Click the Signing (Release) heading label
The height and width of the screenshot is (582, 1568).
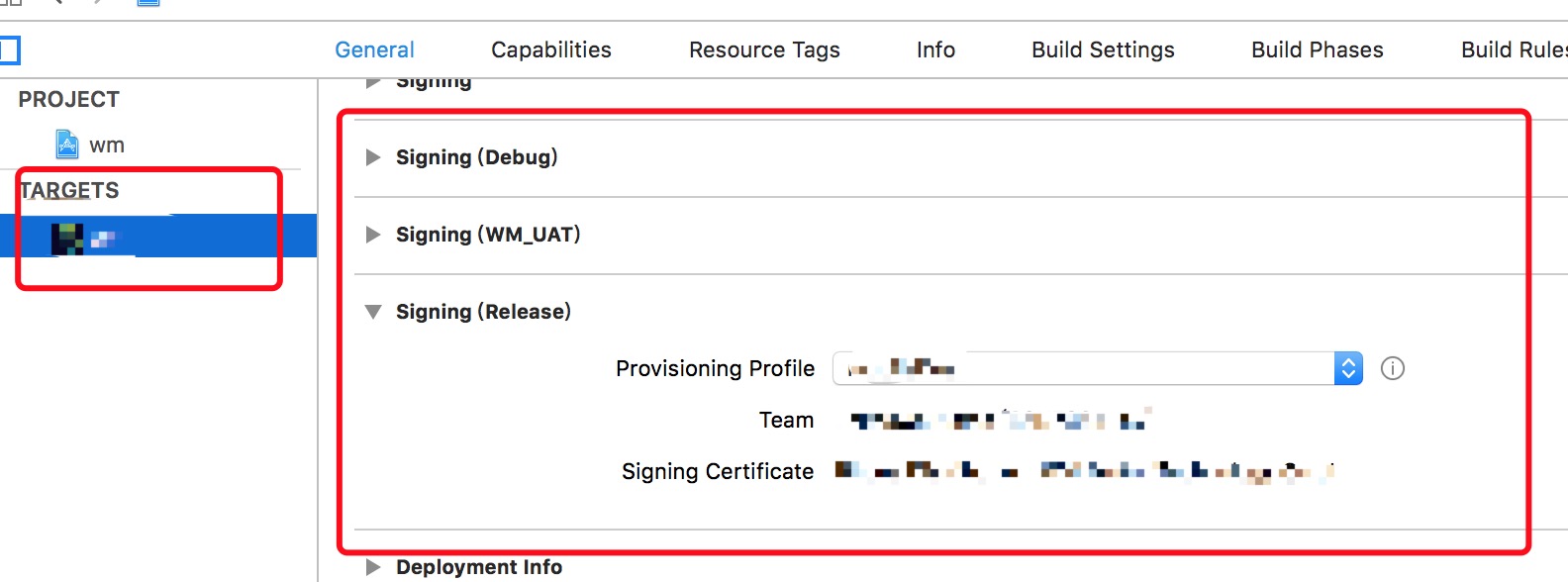pos(483,312)
